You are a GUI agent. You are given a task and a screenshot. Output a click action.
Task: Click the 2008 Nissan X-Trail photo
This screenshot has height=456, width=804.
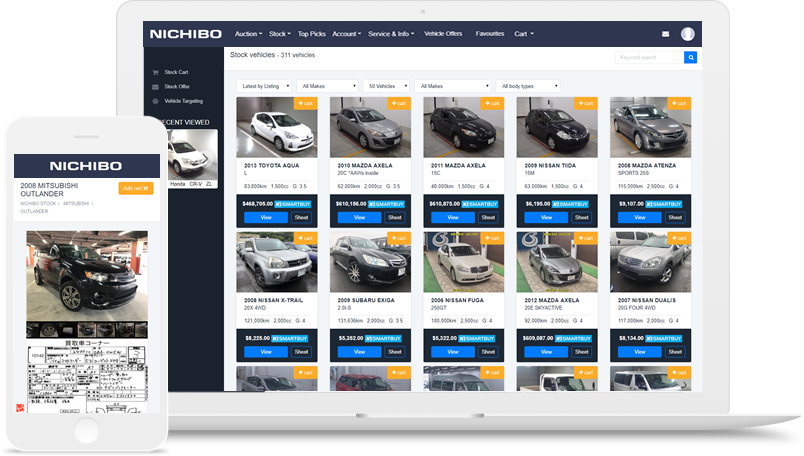277,262
